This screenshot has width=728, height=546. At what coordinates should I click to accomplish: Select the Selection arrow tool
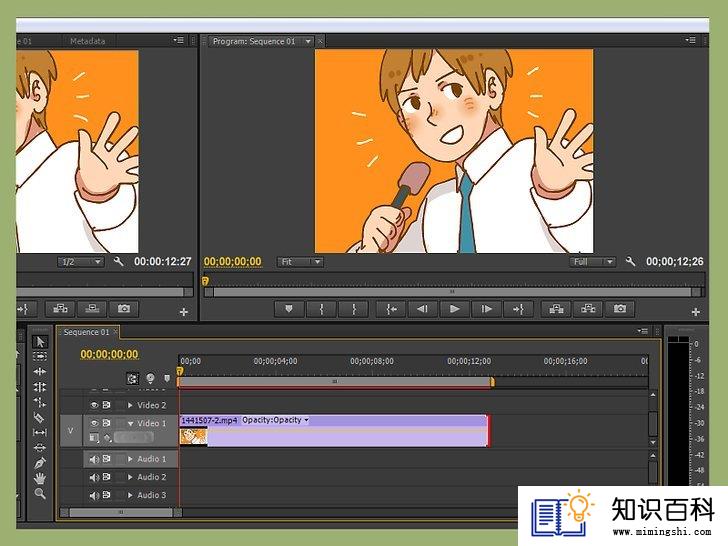[40, 342]
